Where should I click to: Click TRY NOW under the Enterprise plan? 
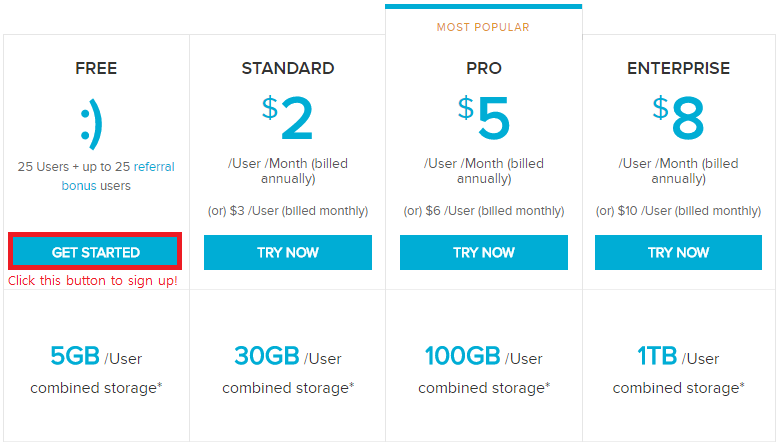coord(679,253)
